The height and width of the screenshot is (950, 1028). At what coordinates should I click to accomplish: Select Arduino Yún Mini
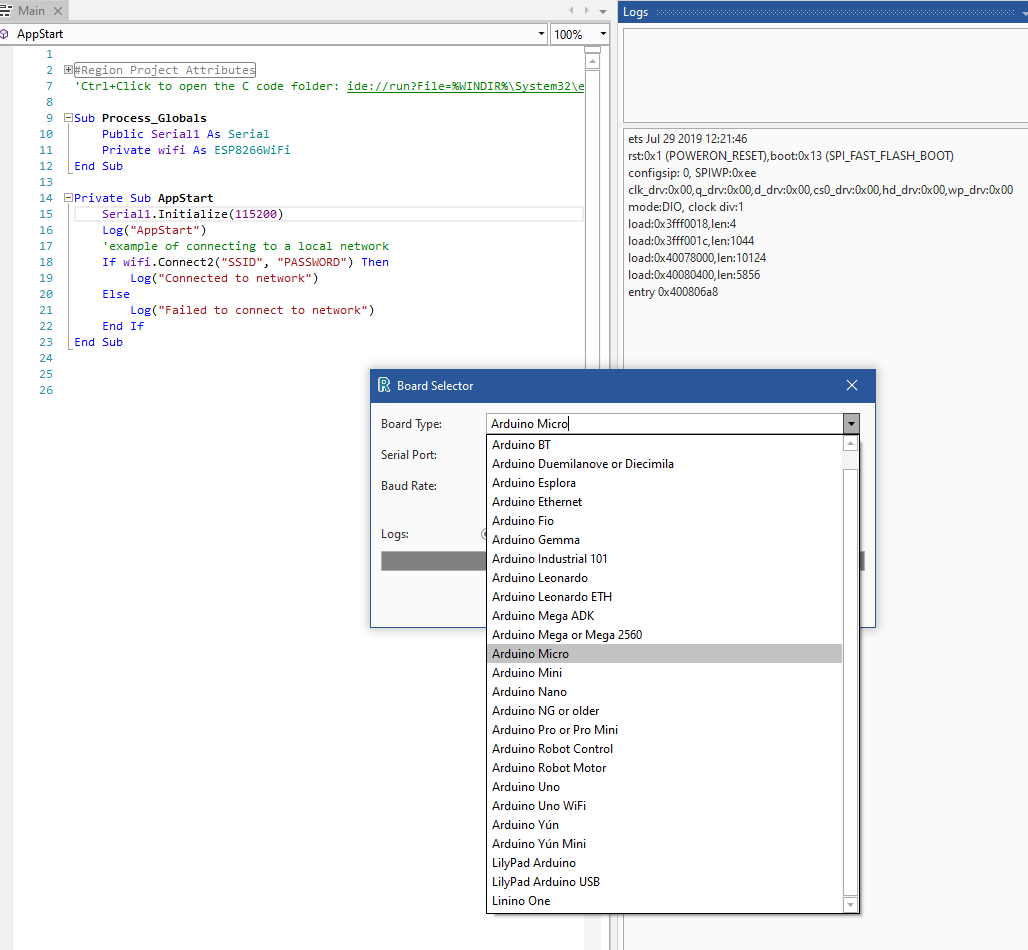click(x=665, y=844)
